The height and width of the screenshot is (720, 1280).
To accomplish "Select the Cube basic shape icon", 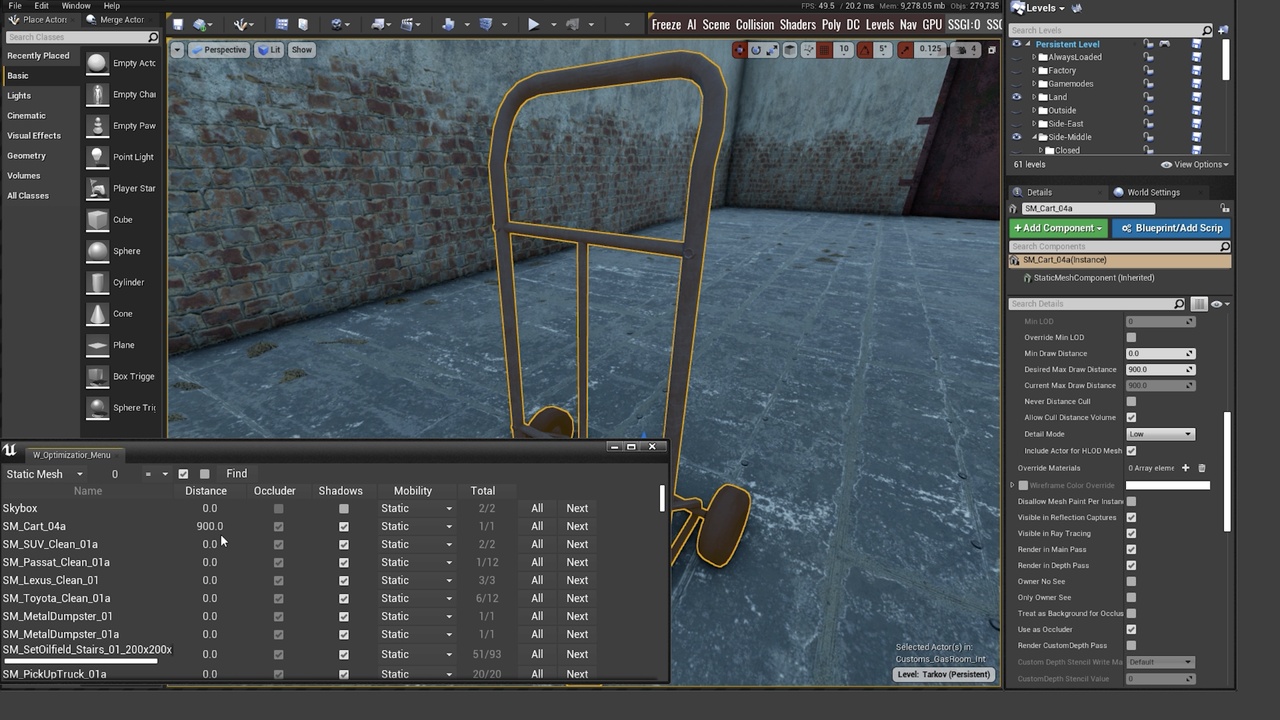I will [97, 220].
